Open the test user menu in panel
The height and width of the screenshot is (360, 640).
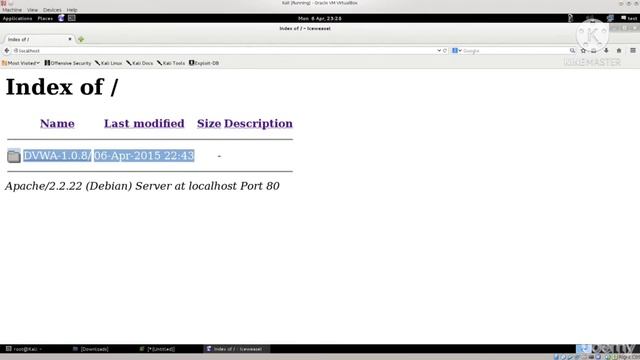(629, 18)
